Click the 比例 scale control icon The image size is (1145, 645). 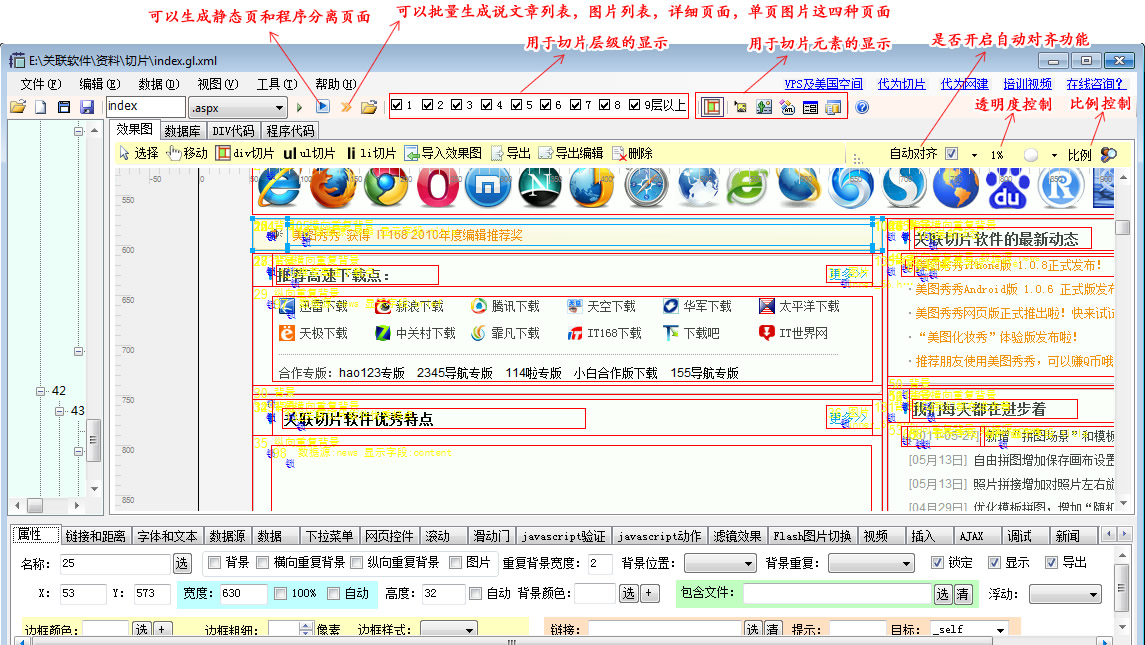click(1108, 154)
